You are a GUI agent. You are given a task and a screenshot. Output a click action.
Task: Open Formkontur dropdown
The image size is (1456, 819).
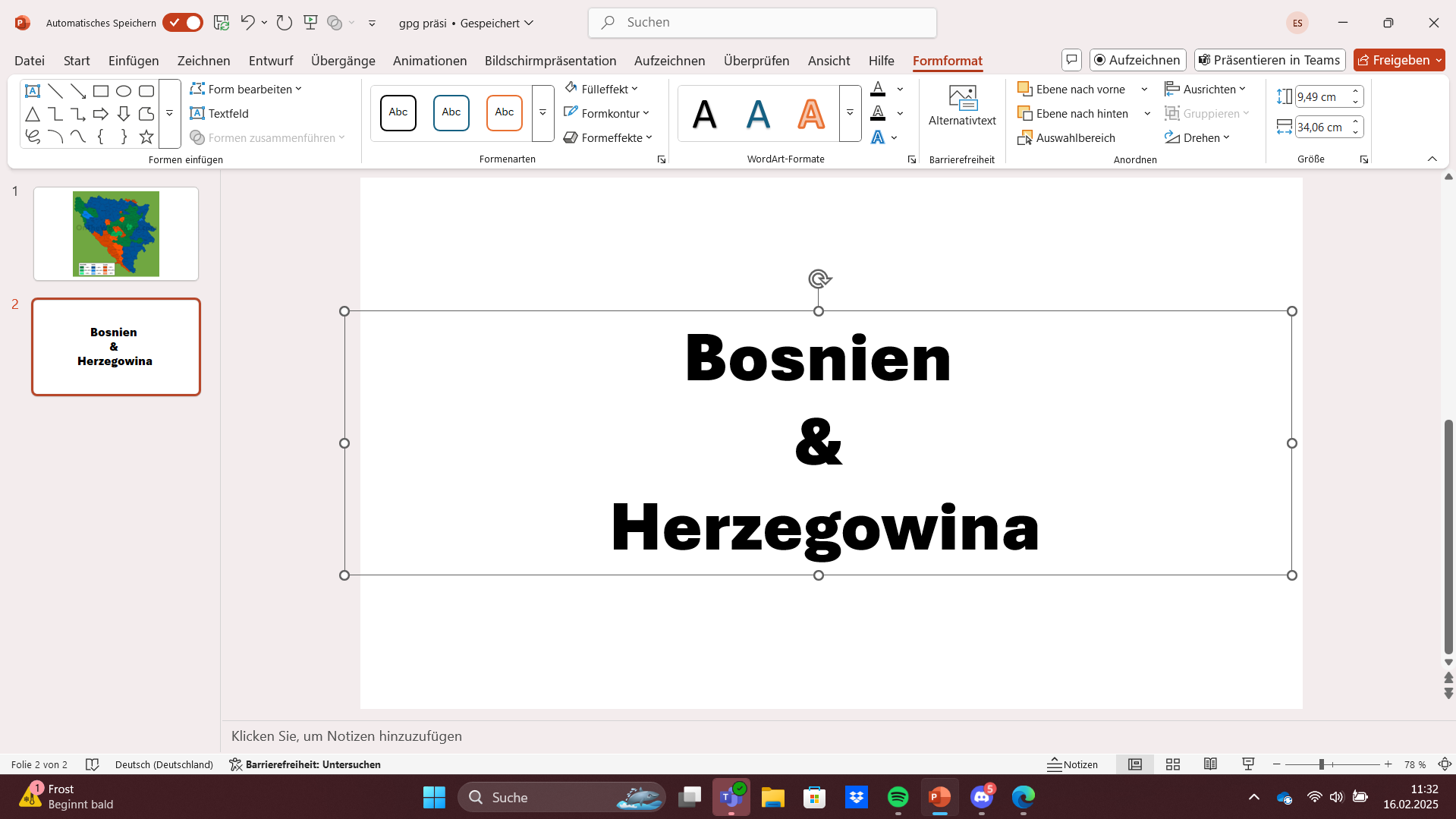click(x=606, y=113)
